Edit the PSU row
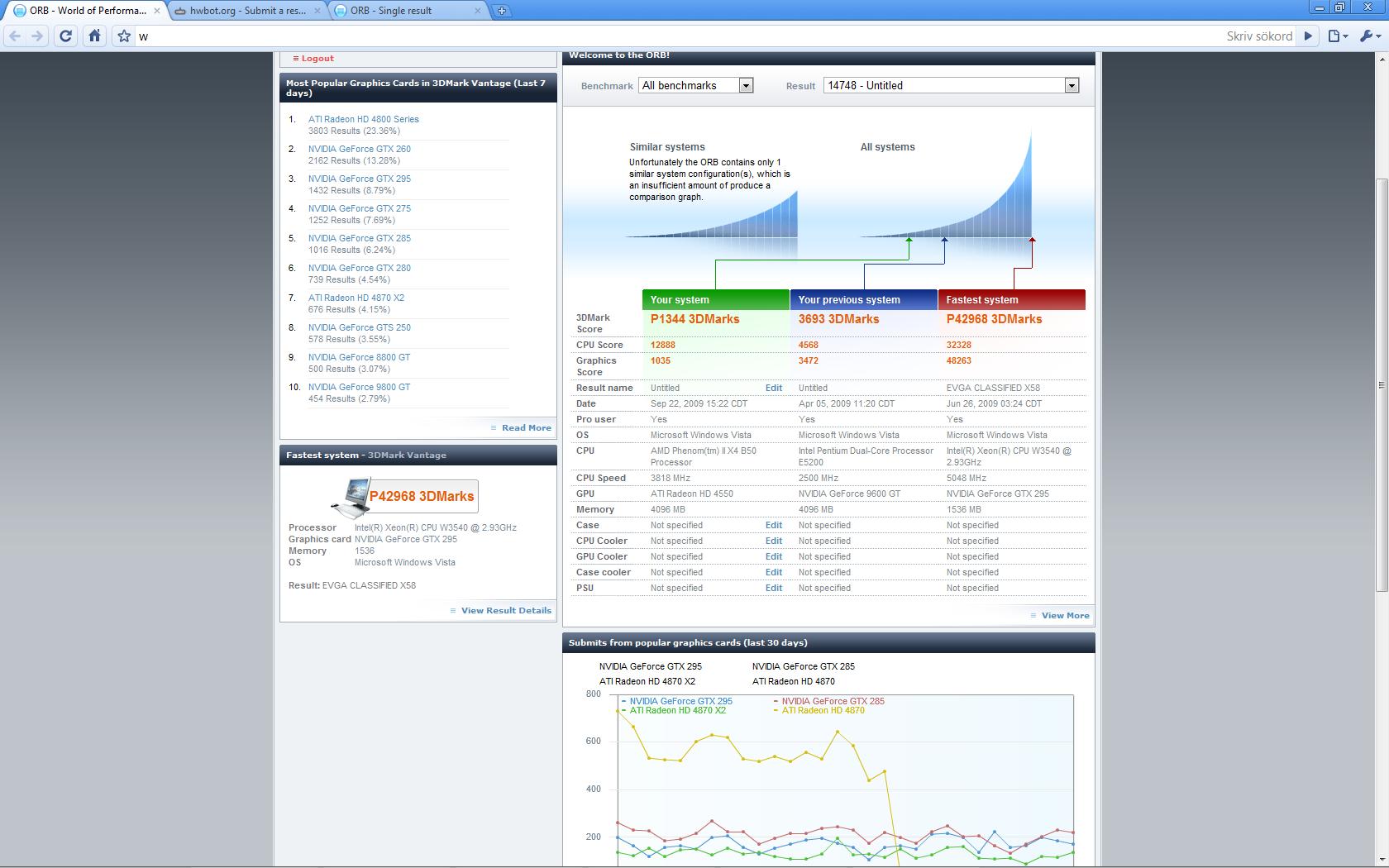The width and height of the screenshot is (1389, 868). (773, 588)
